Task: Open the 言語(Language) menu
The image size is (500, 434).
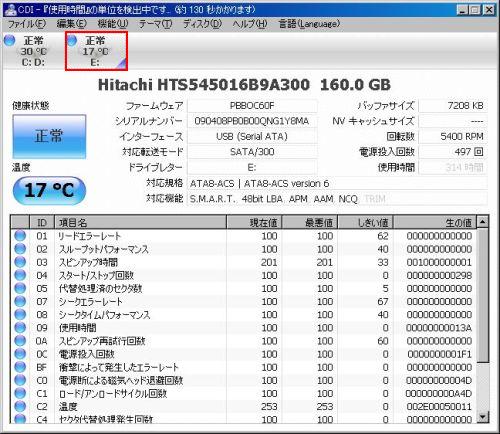Action: [x=309, y=24]
